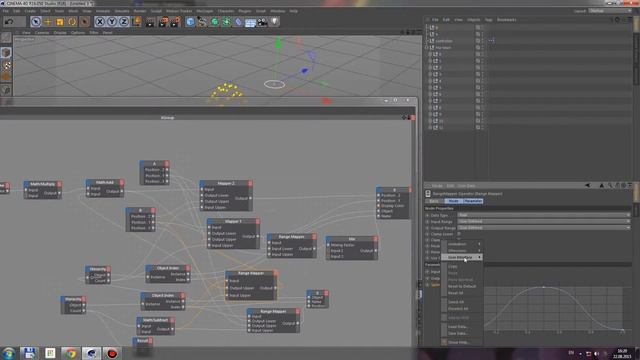Choose Load Data in context menu

pyautogui.click(x=458, y=327)
